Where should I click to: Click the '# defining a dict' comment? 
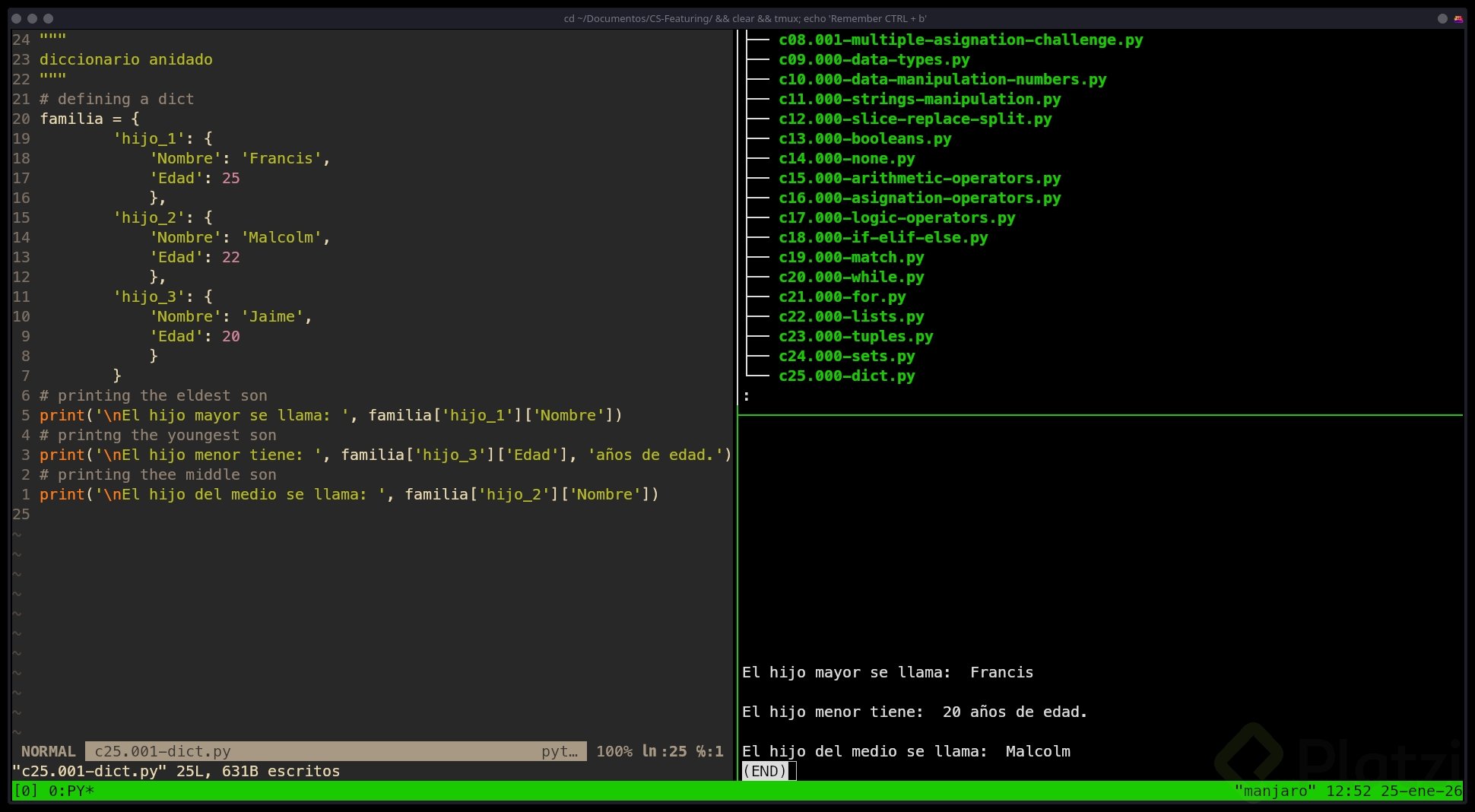point(117,99)
